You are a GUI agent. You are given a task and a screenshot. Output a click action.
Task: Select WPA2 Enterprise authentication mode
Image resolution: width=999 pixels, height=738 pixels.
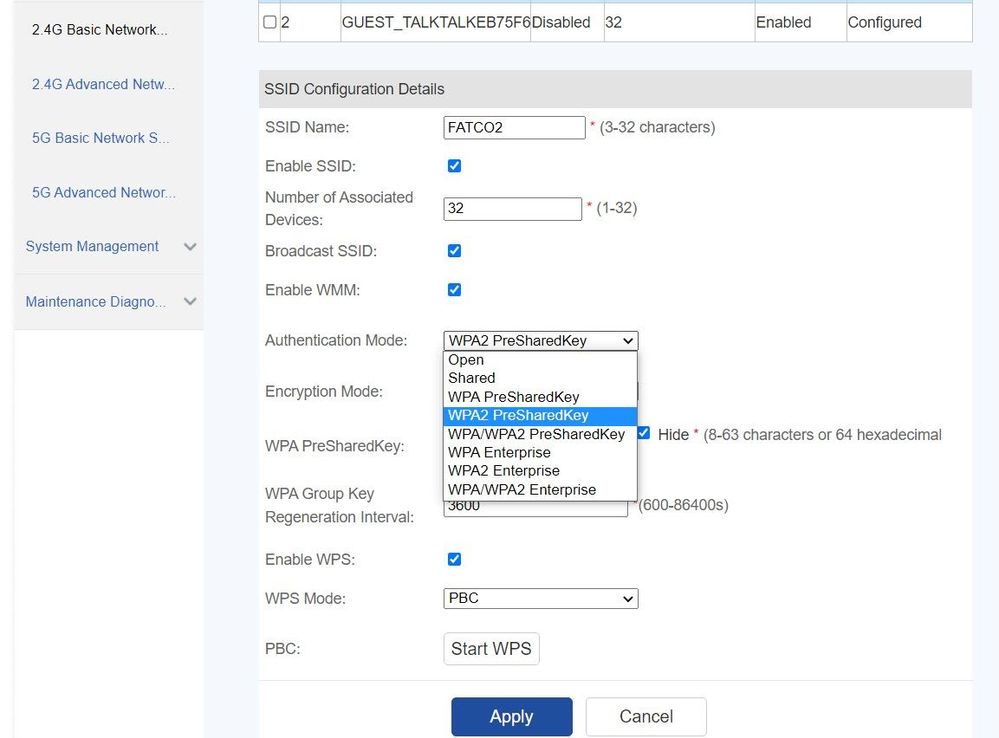(x=503, y=470)
